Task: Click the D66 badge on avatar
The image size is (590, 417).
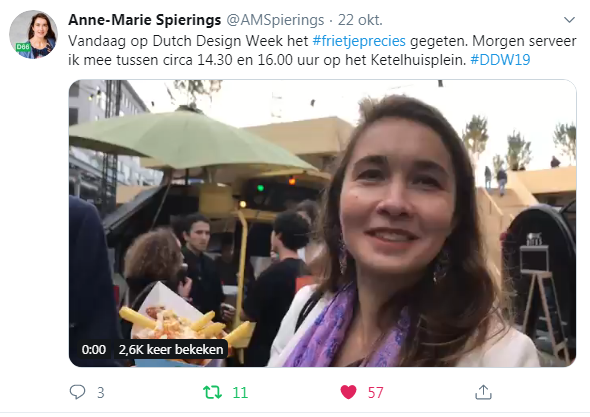Action: point(23,47)
